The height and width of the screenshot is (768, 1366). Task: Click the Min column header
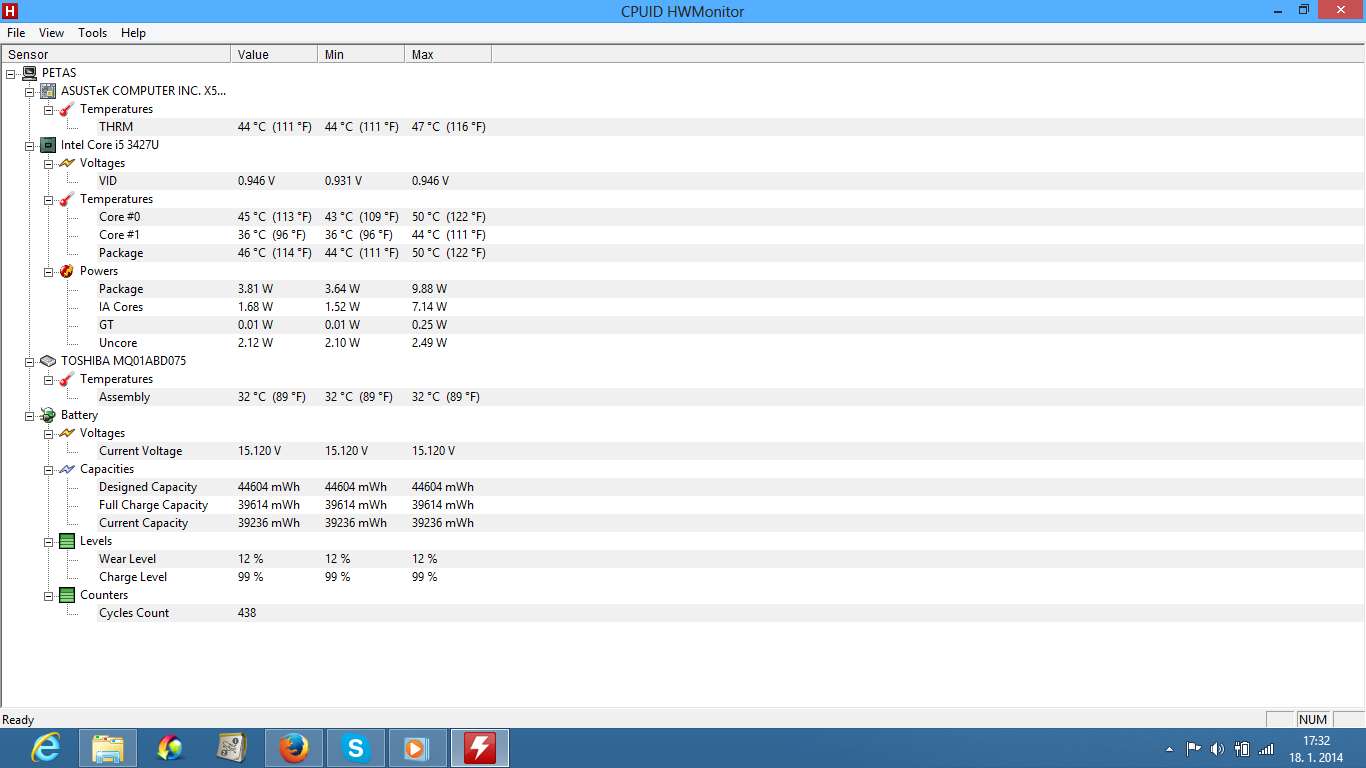(x=361, y=54)
